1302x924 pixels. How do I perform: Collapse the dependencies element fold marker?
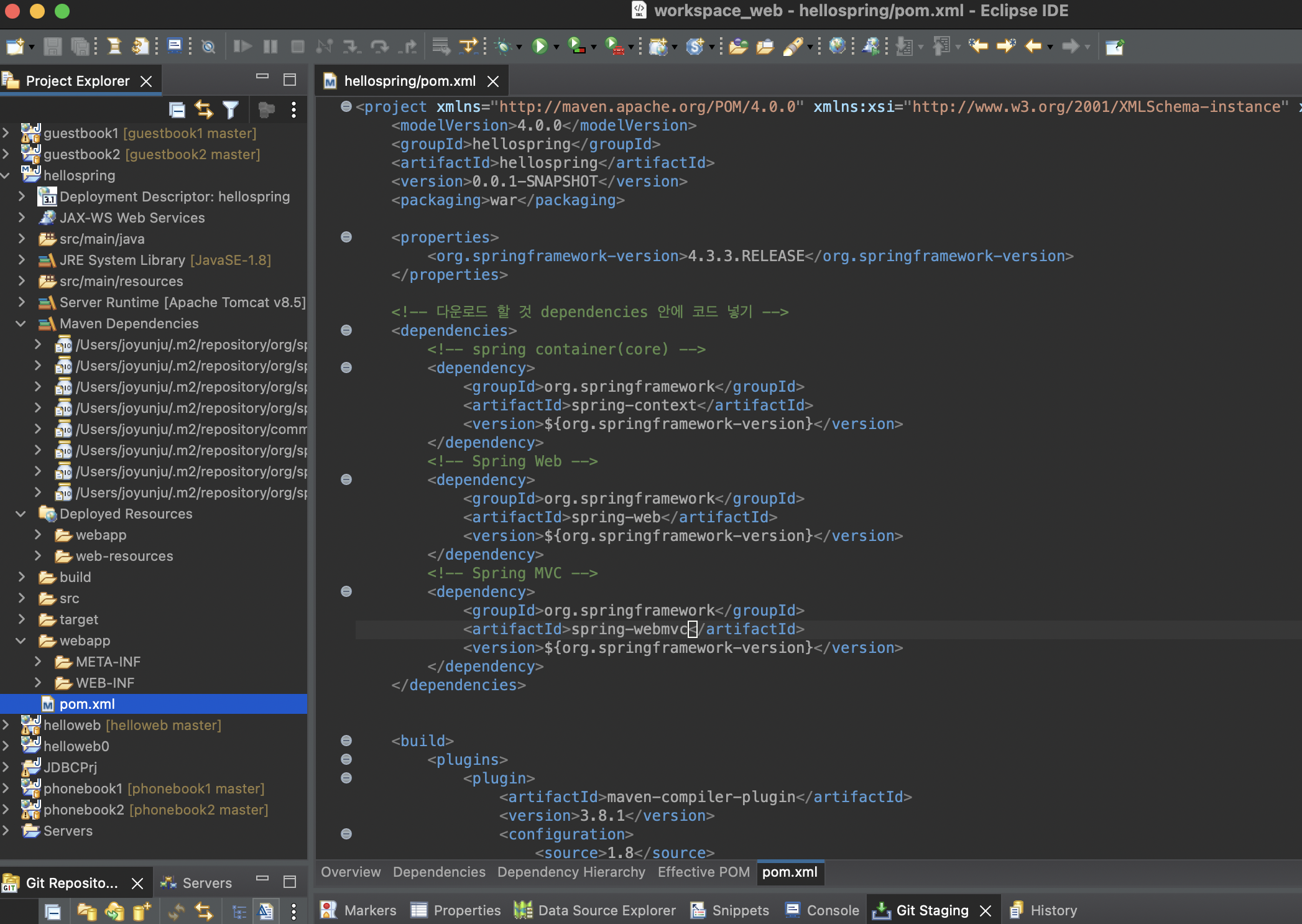point(346,330)
